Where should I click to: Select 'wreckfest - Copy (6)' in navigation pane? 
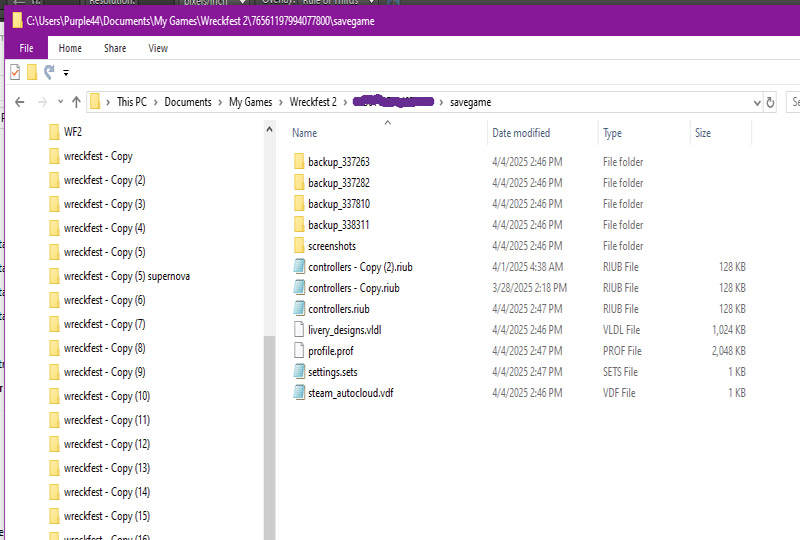tap(97, 300)
